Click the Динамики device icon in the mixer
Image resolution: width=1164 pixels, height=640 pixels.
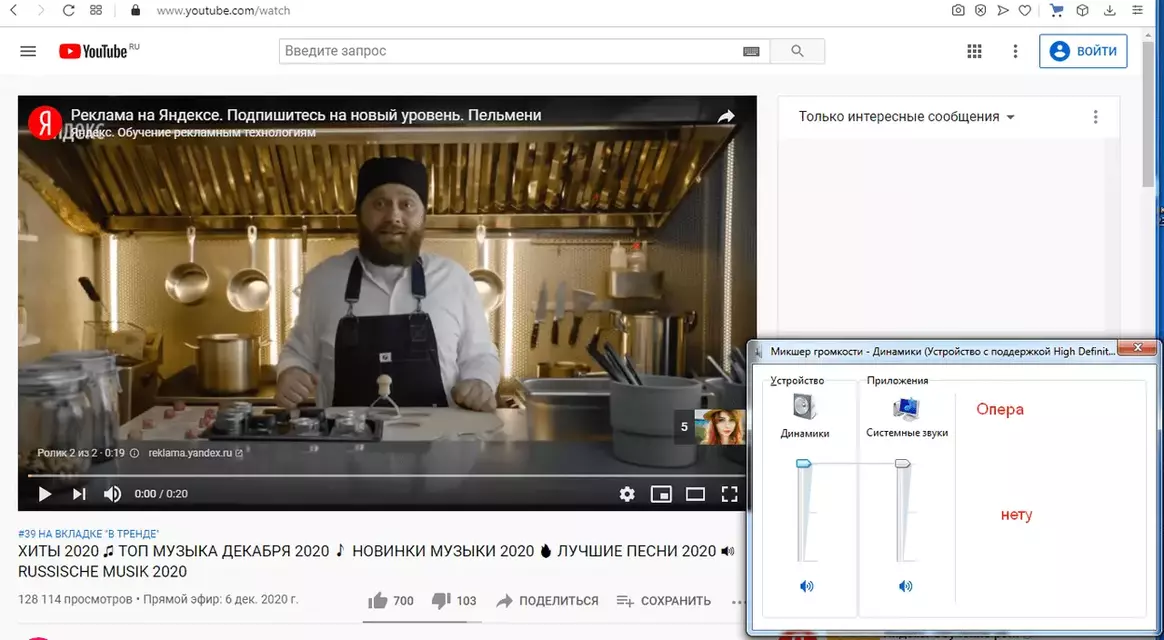805,407
